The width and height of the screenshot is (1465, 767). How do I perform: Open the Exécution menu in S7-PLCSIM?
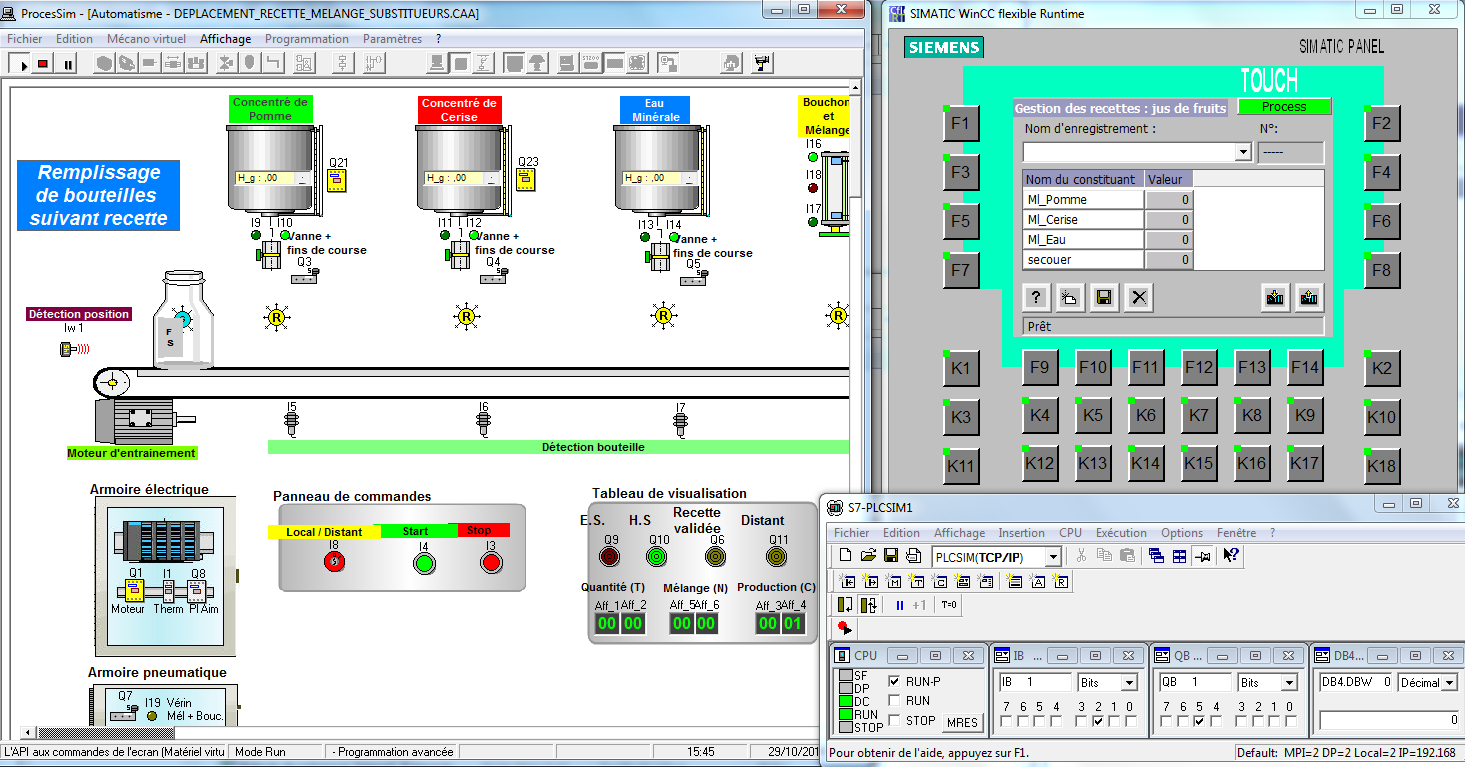point(1121,533)
